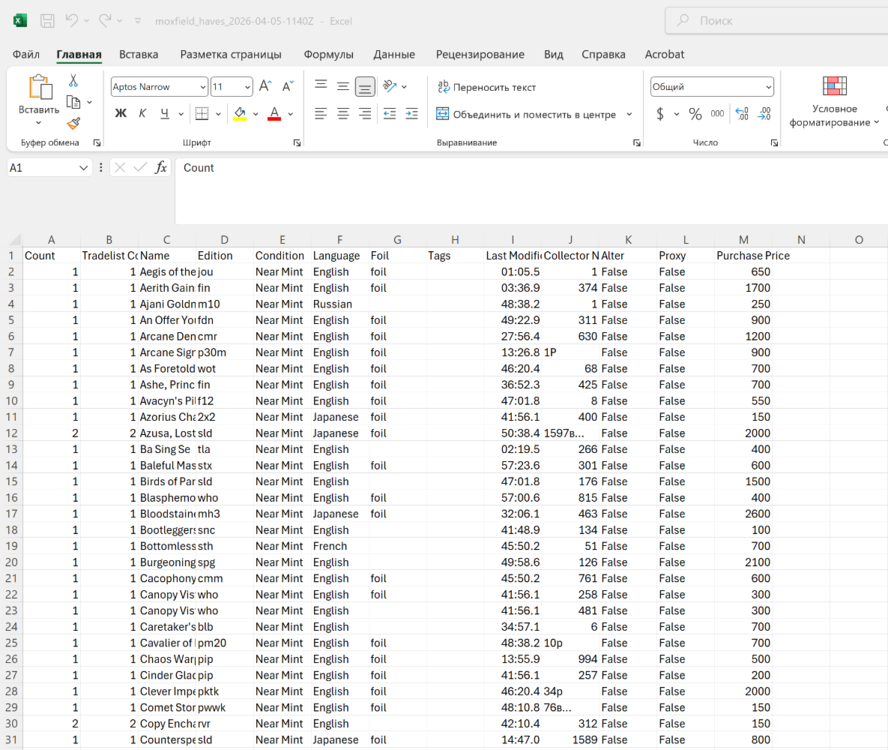Open the Вставка ribbon tab
Viewport: 888px width, 750px height.
138,54
